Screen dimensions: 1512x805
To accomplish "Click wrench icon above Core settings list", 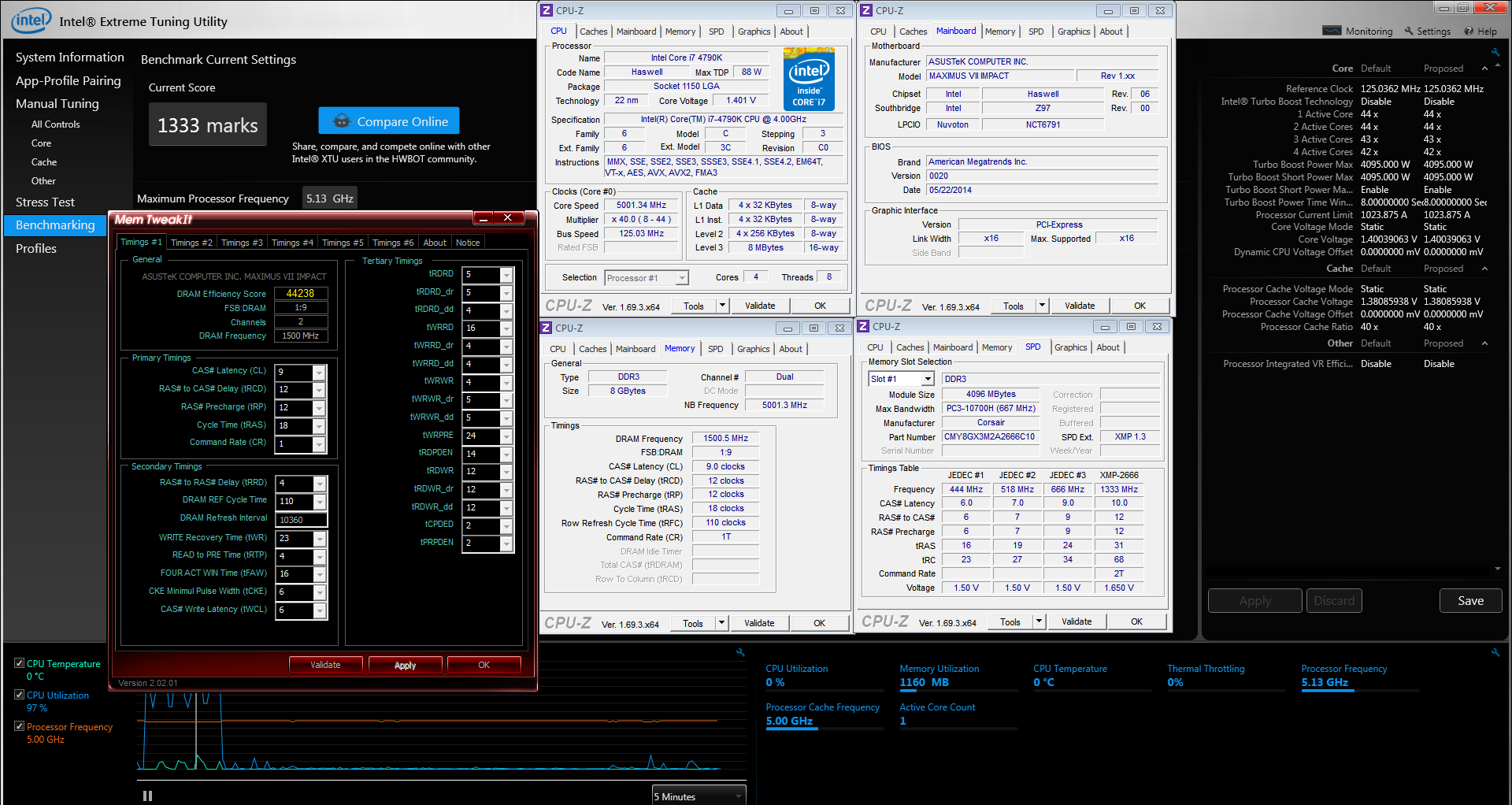I will coord(1495,53).
